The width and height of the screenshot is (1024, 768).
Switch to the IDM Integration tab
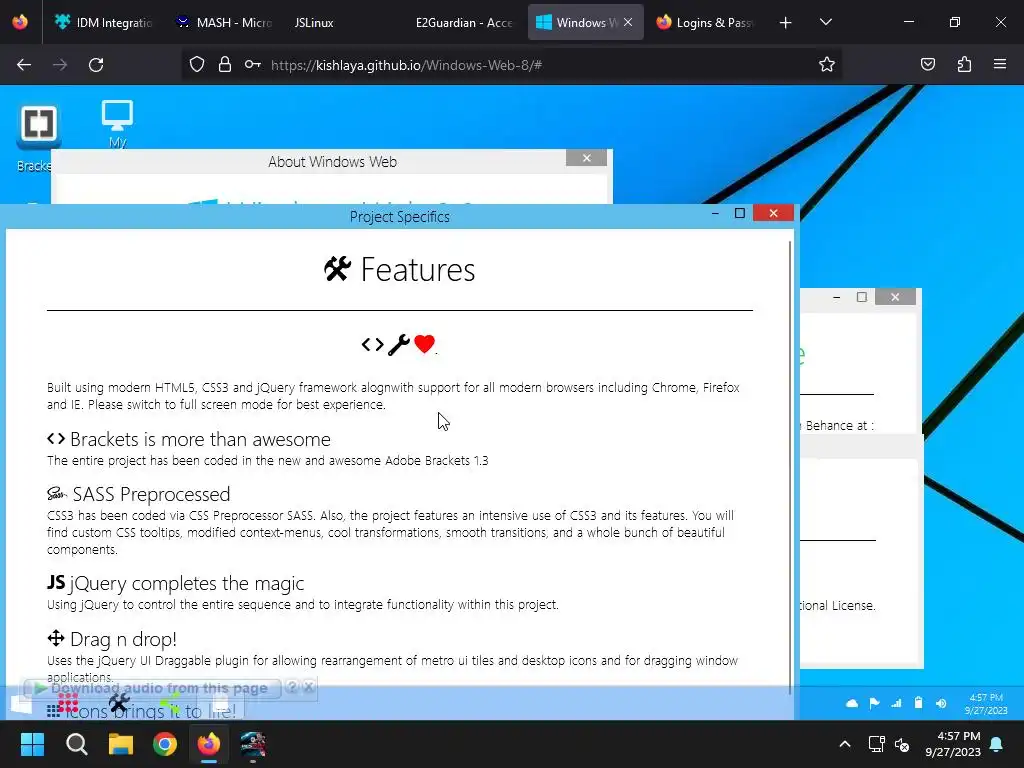103,22
